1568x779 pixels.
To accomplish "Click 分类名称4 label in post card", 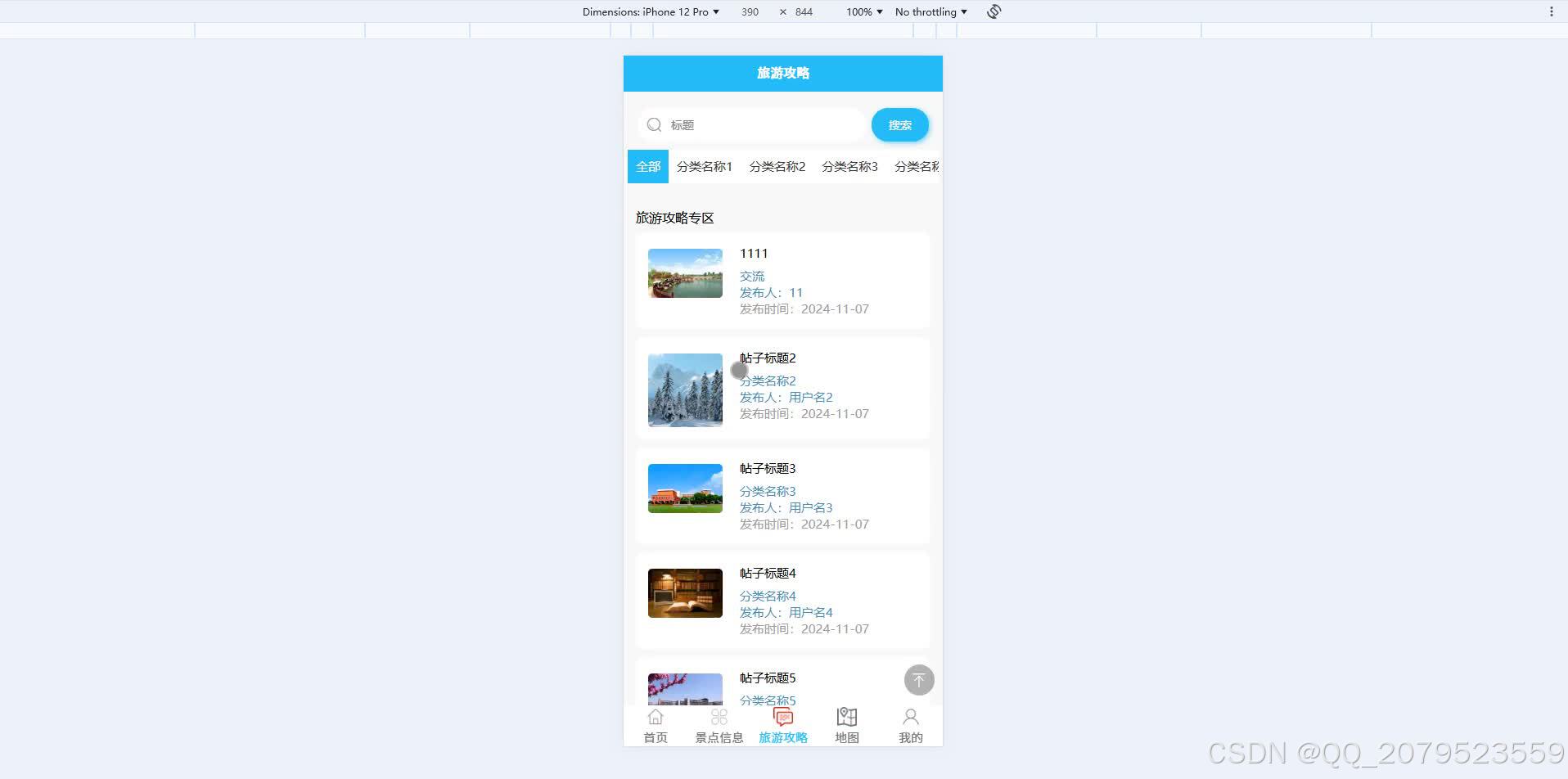I will [x=768, y=597].
